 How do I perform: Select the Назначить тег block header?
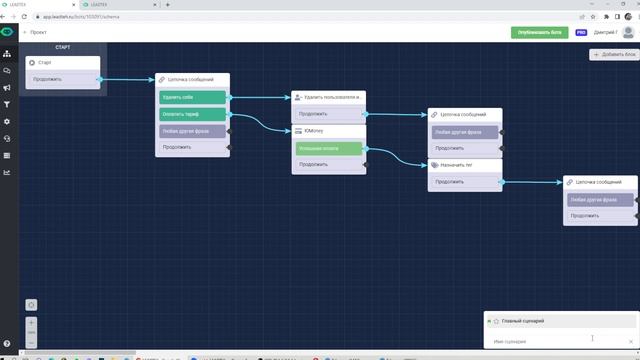[x=465, y=165]
